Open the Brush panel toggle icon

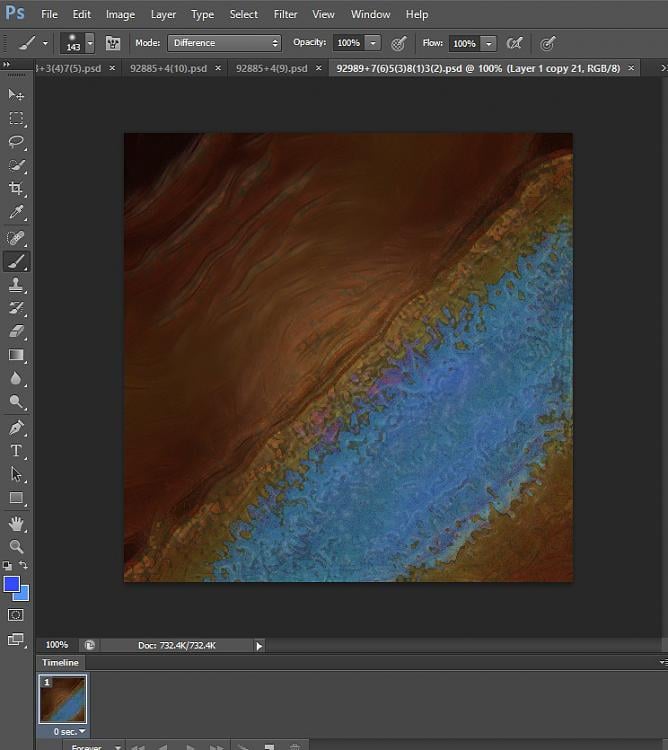tap(113, 43)
